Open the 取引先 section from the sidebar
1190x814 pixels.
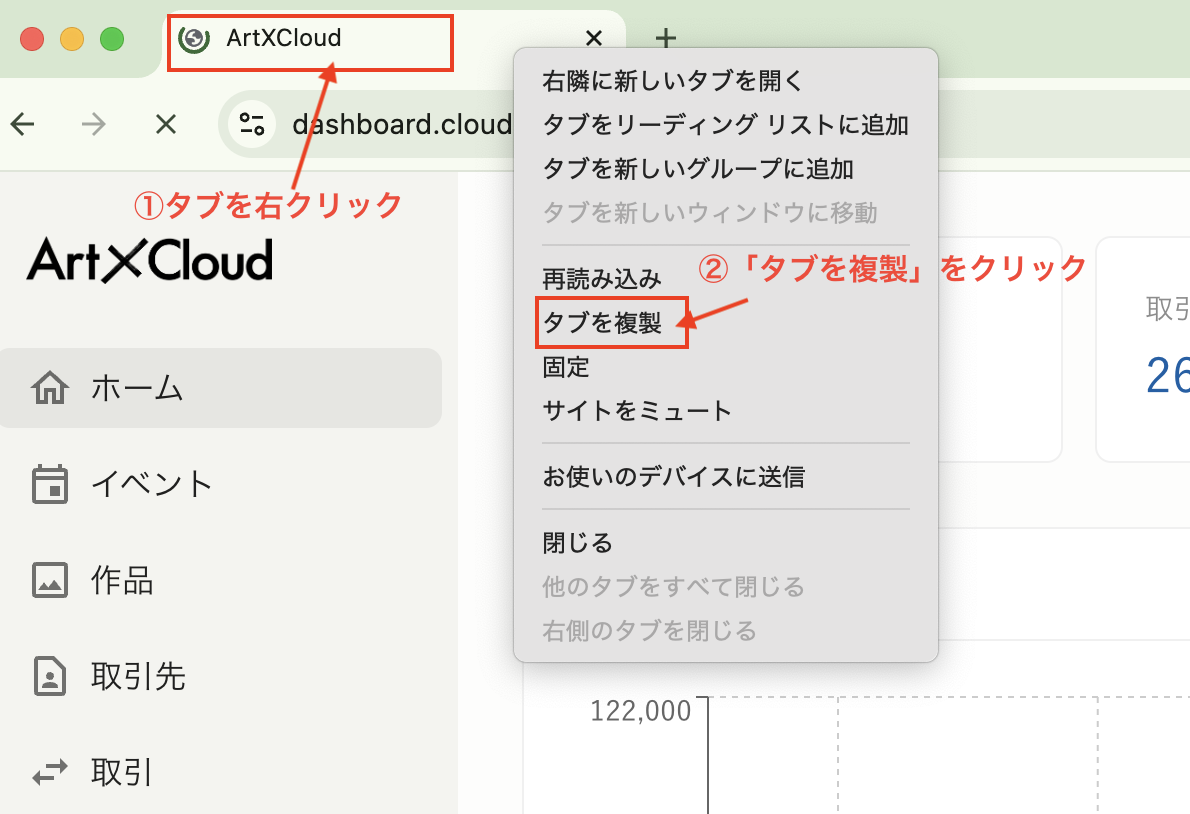(138, 676)
